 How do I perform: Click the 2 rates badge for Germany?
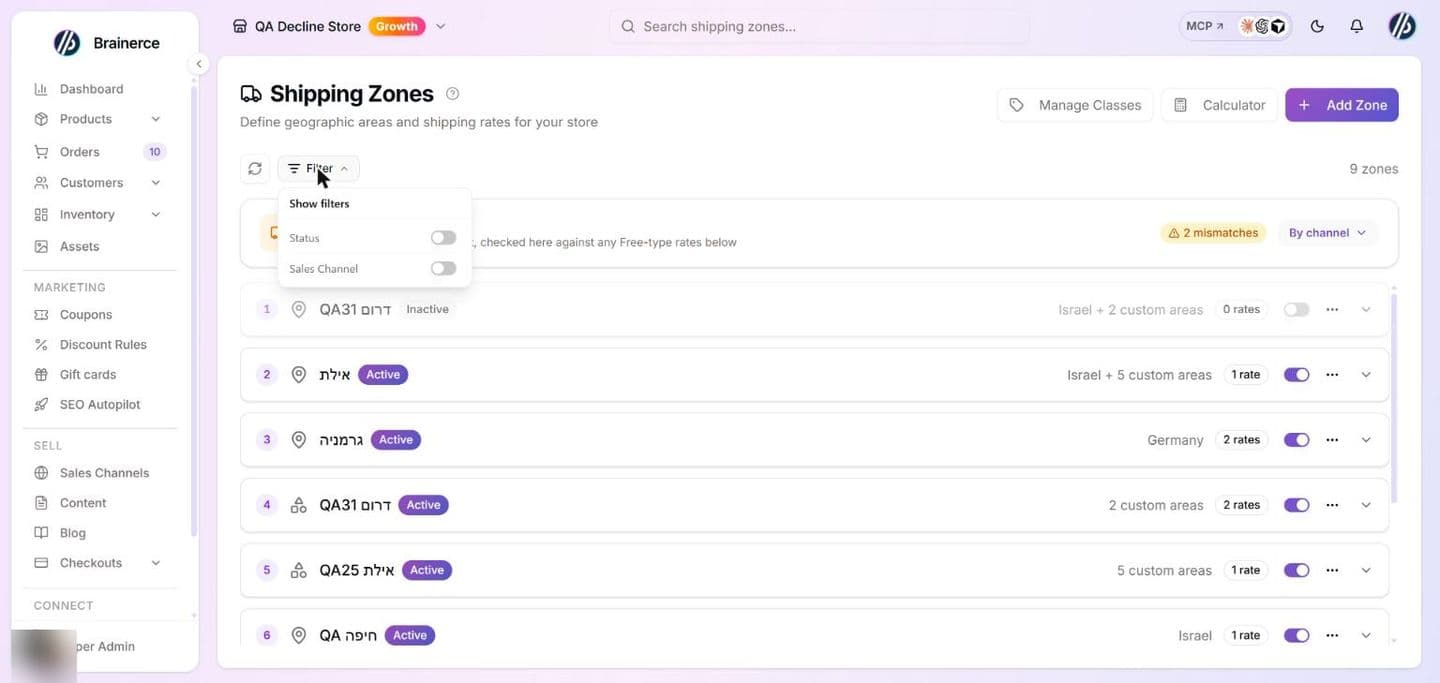(1241, 440)
